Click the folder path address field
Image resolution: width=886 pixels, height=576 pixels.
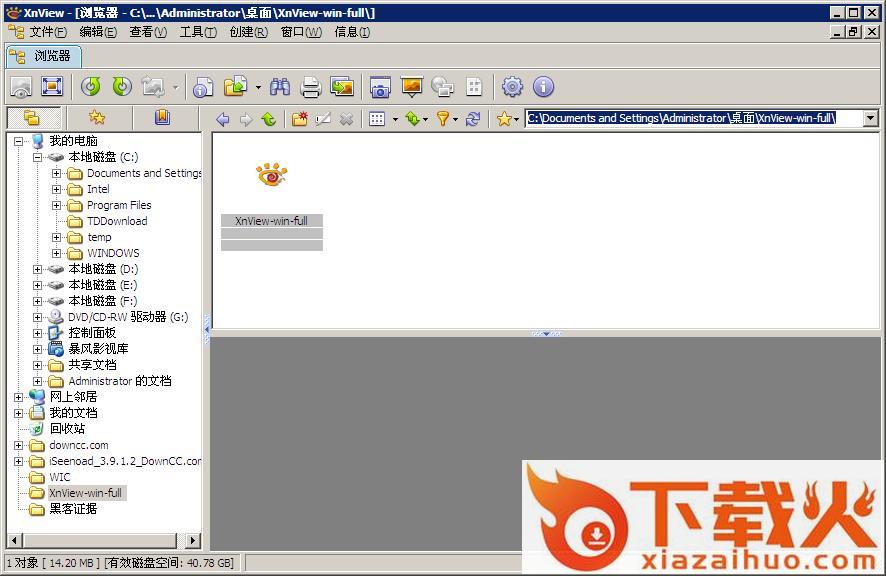pos(690,118)
